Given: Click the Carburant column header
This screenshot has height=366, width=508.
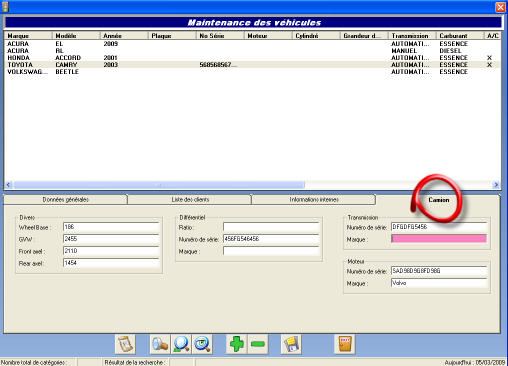Looking at the screenshot, I should [x=460, y=35].
